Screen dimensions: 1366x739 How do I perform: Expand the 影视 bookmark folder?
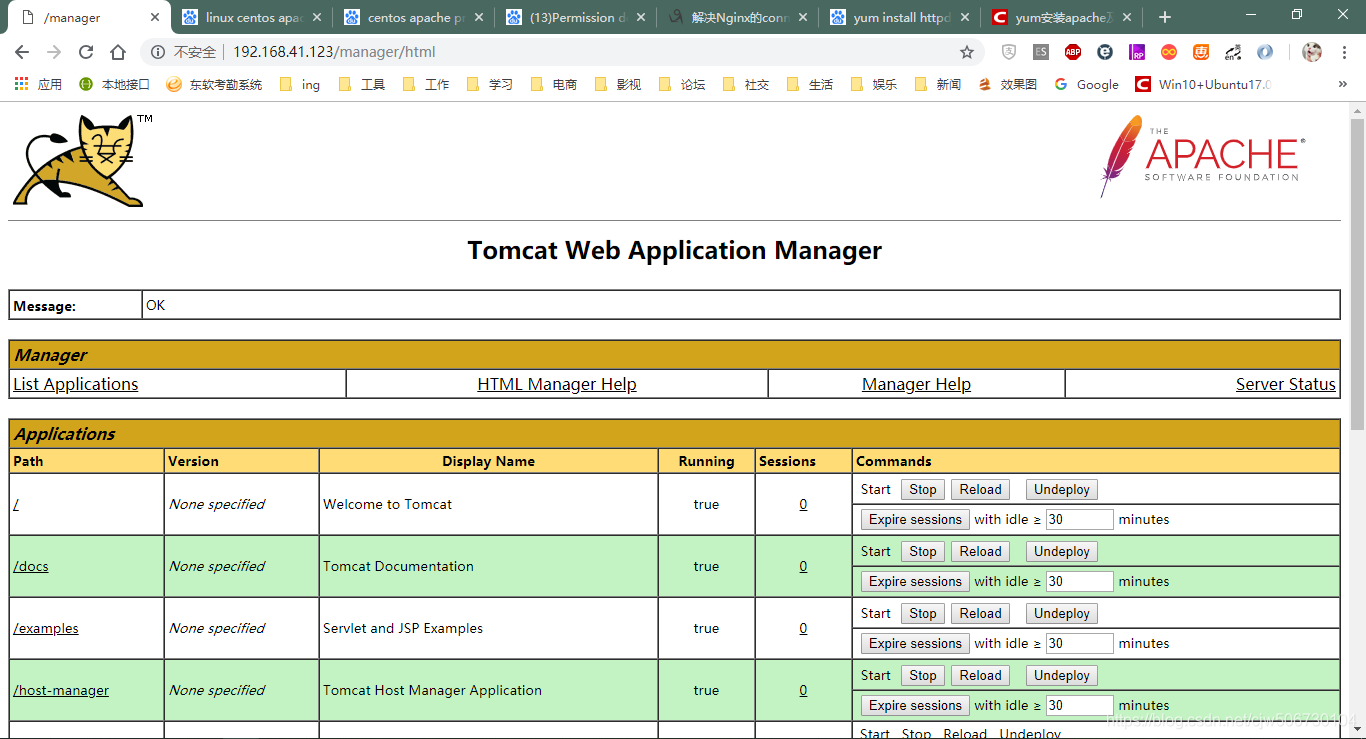click(x=618, y=85)
